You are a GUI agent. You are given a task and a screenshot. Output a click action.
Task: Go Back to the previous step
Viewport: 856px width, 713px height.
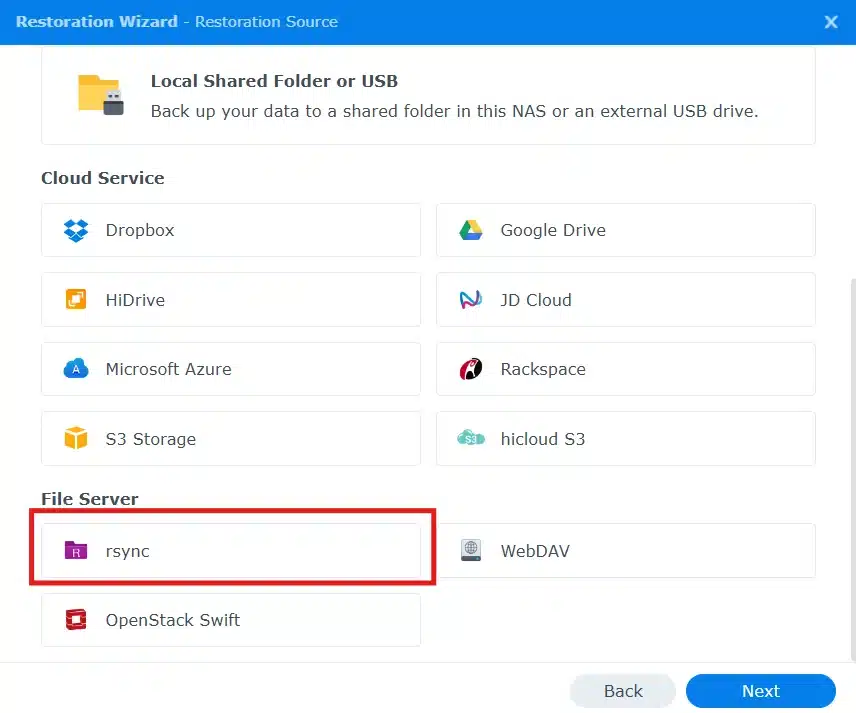[x=623, y=691]
